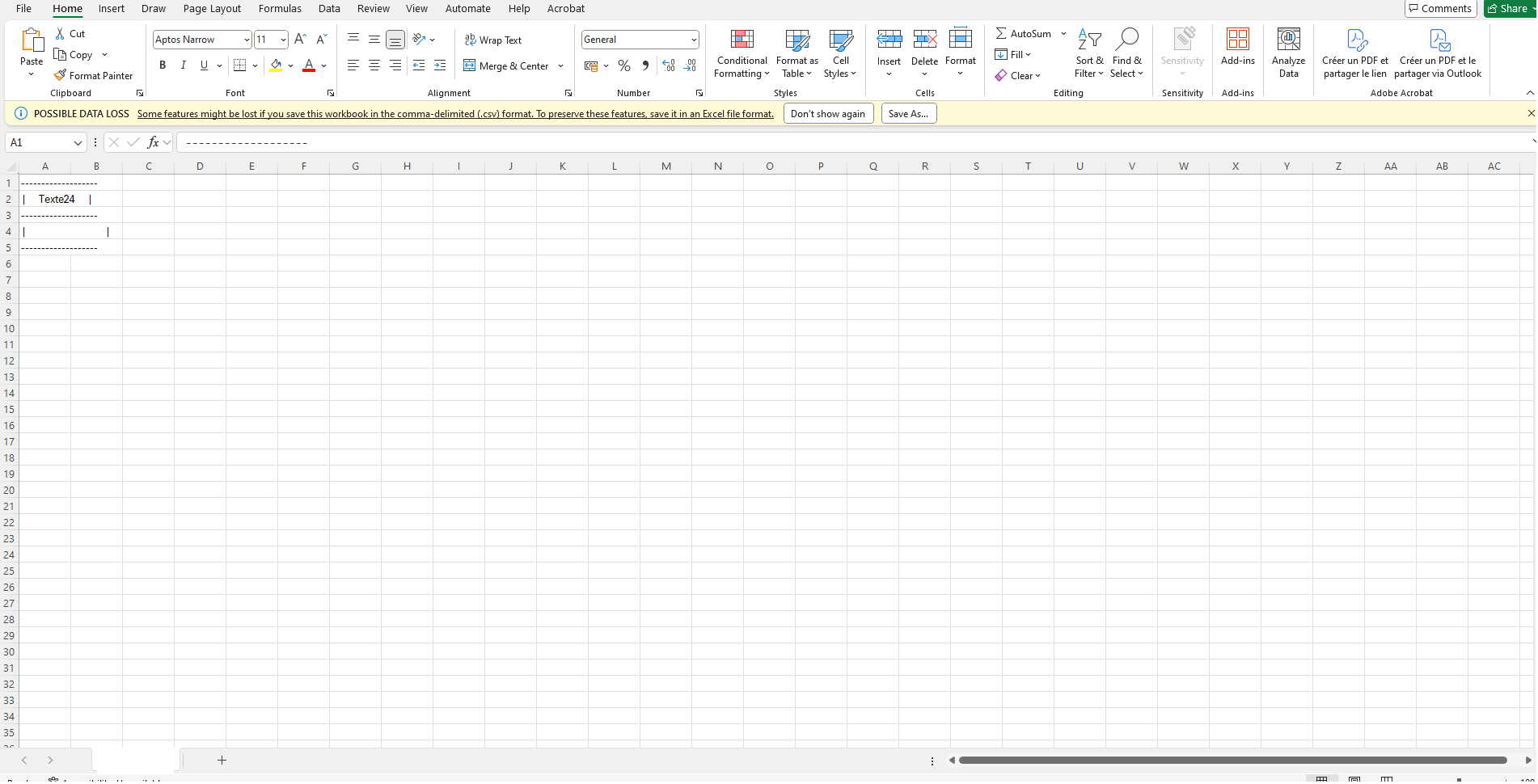Apply center horizontal alignment

click(374, 65)
